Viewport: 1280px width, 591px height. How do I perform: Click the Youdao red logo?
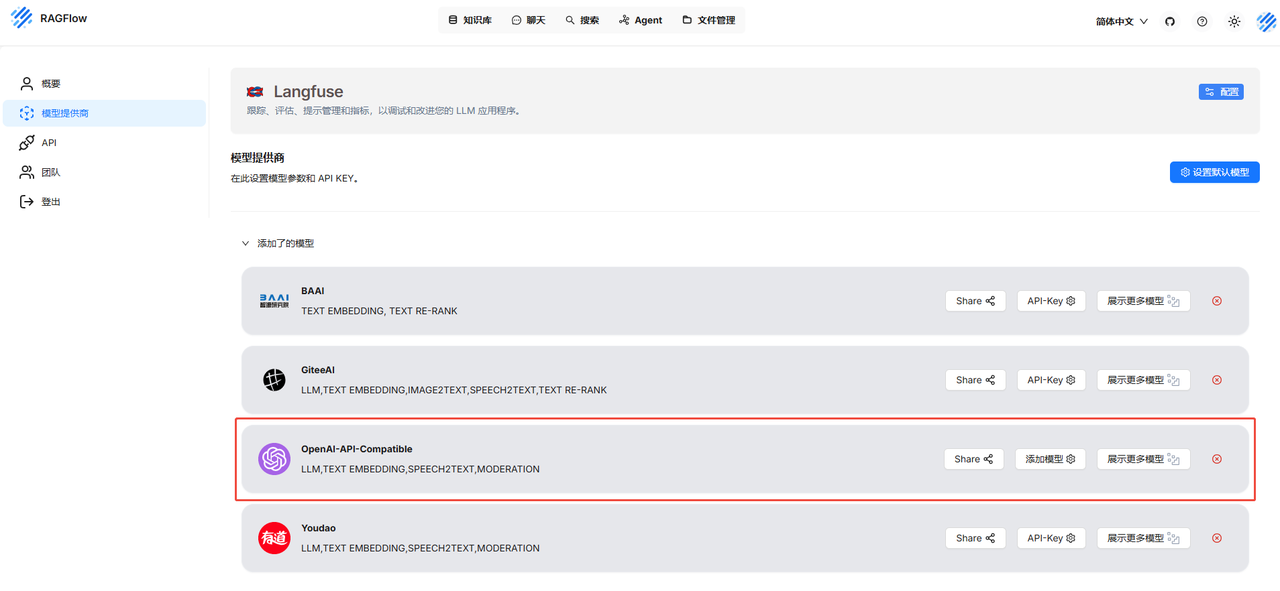coord(274,538)
